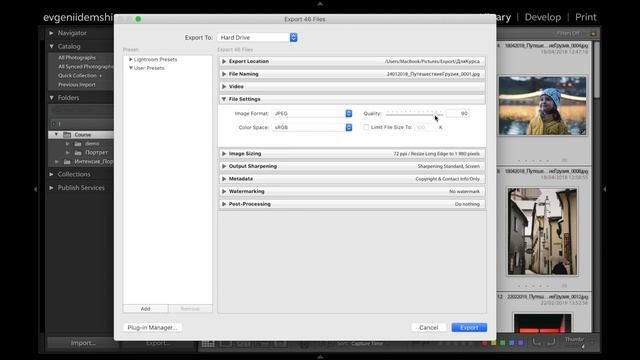Click the Course folder icon
This screenshot has height=360, width=640.
(67, 135)
